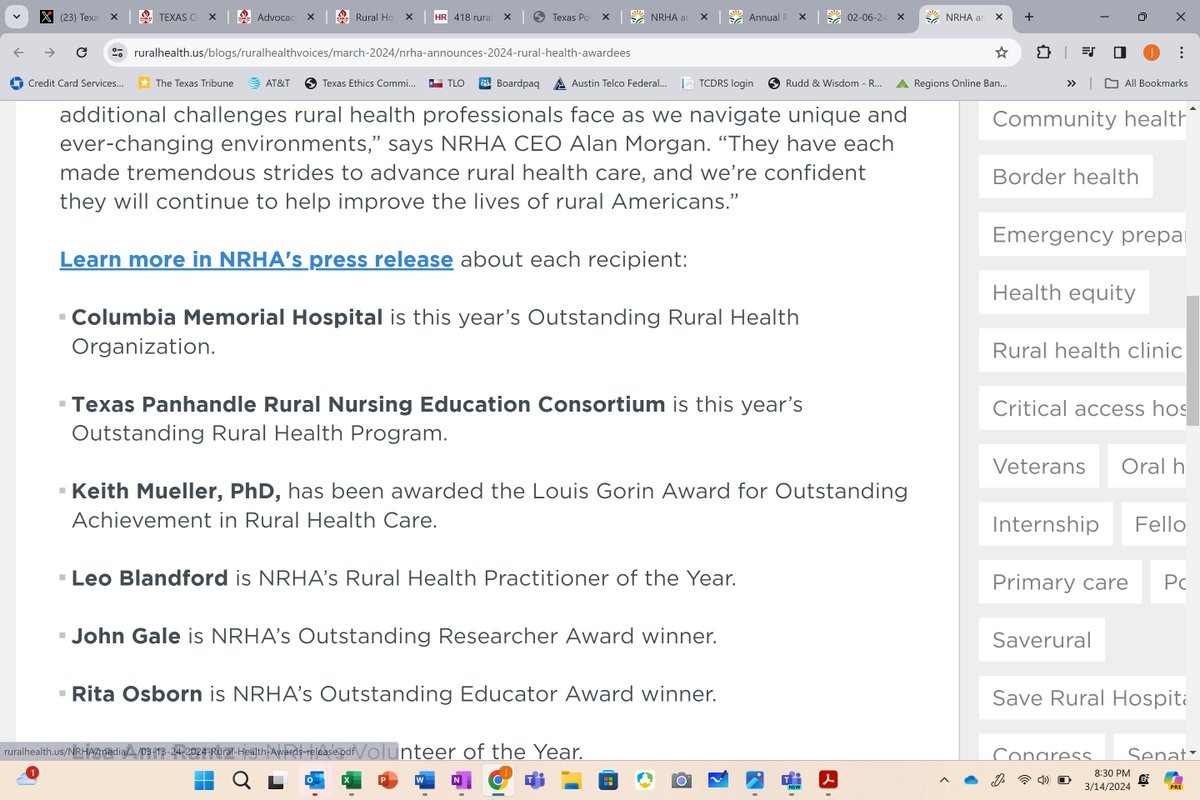Open the 'Learn more in NRHA's press release' link
The height and width of the screenshot is (800, 1200).
[x=256, y=260]
